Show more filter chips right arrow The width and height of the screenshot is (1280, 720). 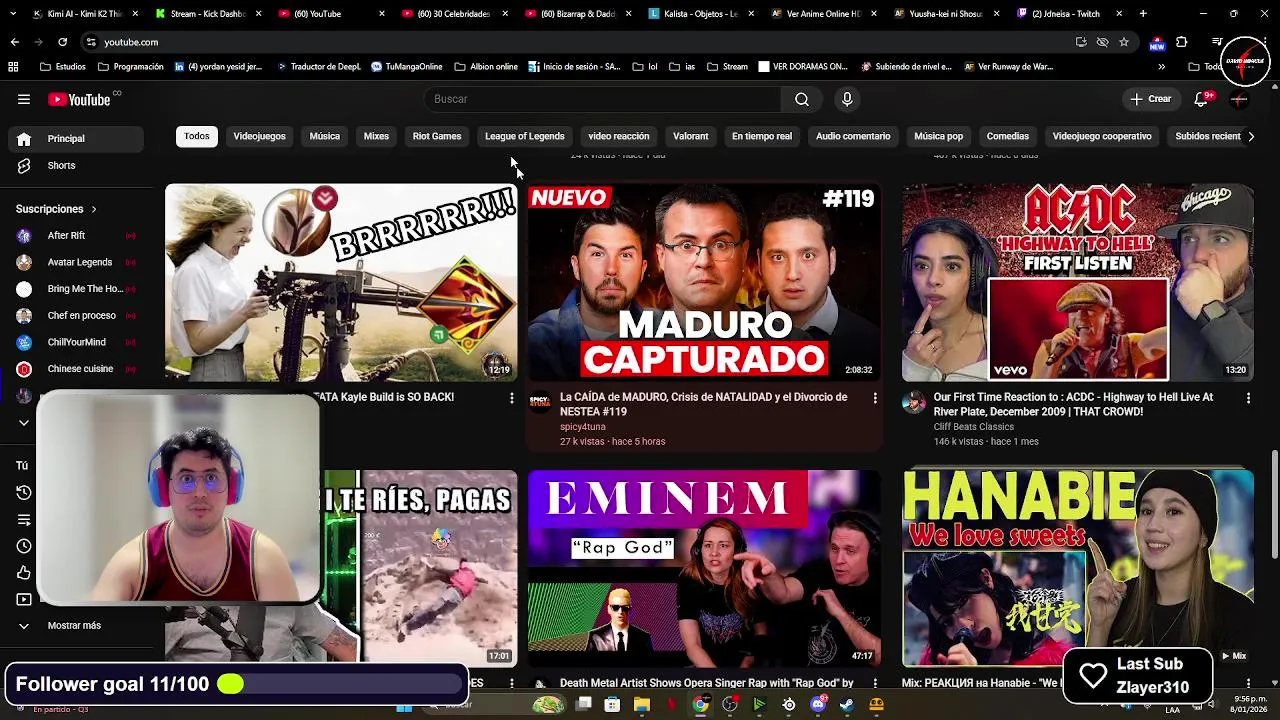(1251, 136)
